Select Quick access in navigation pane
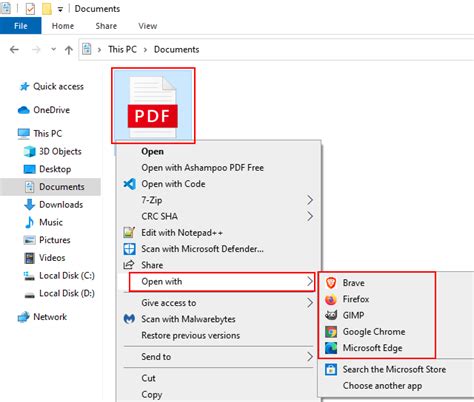This screenshot has width=474, height=402. tap(58, 87)
